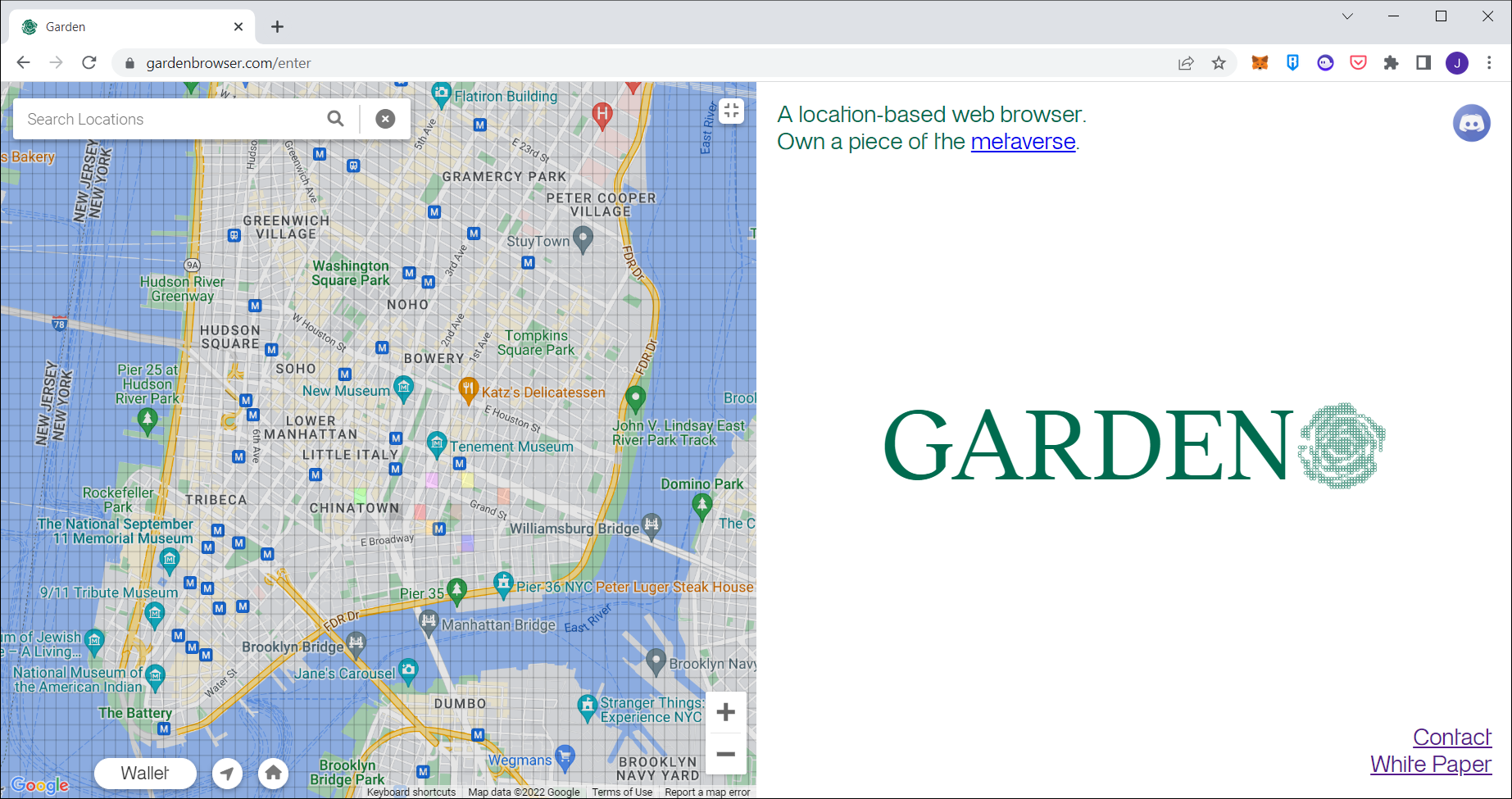Reload the Garden page
1512x799 pixels.
click(89, 63)
